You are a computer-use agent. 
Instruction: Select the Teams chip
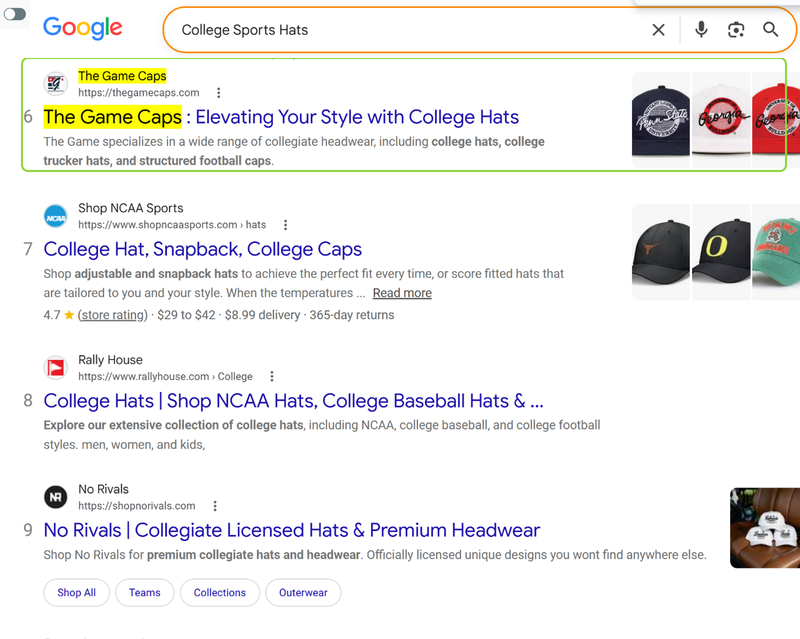(x=144, y=593)
